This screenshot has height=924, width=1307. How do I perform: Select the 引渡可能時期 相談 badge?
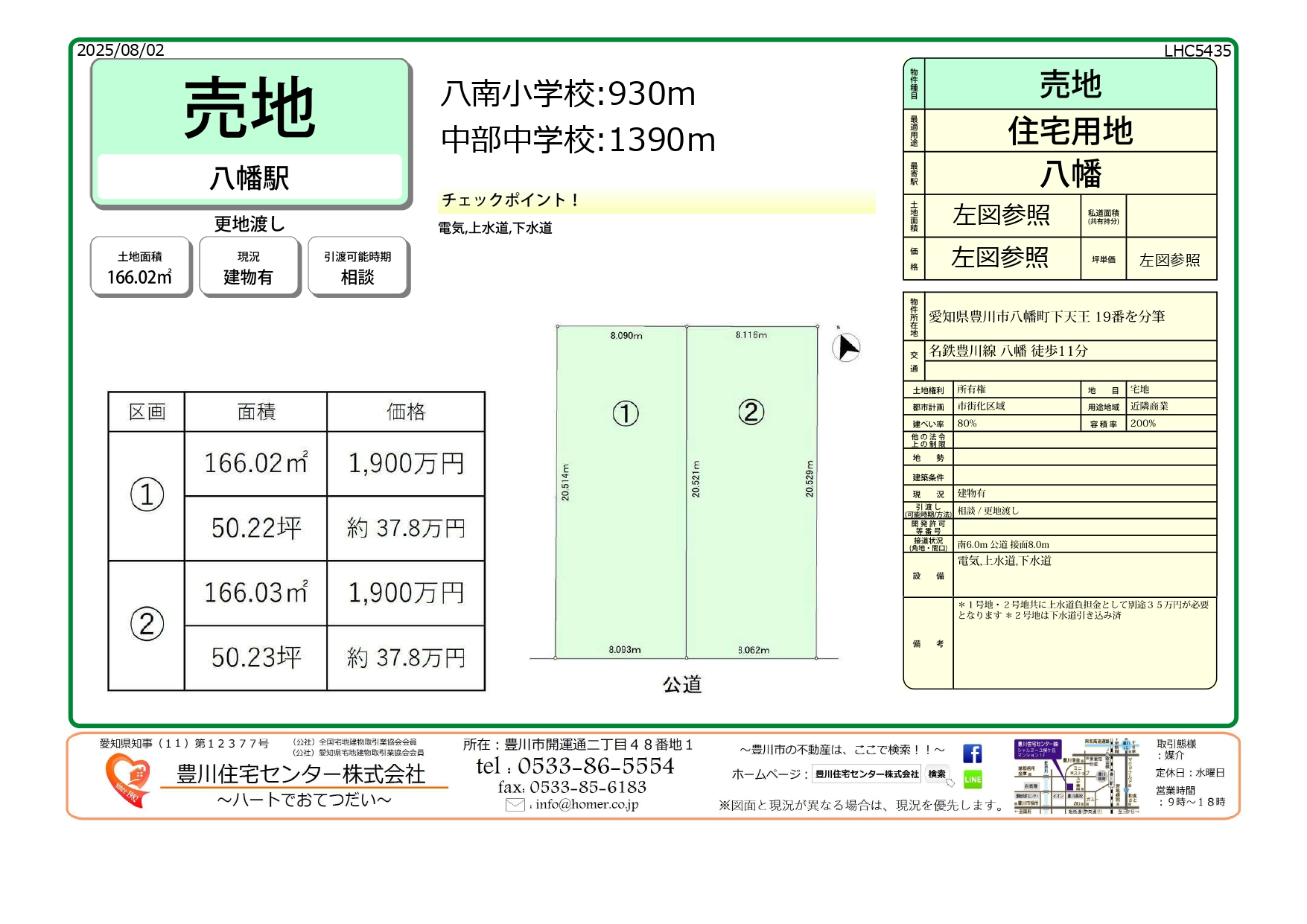tap(357, 267)
